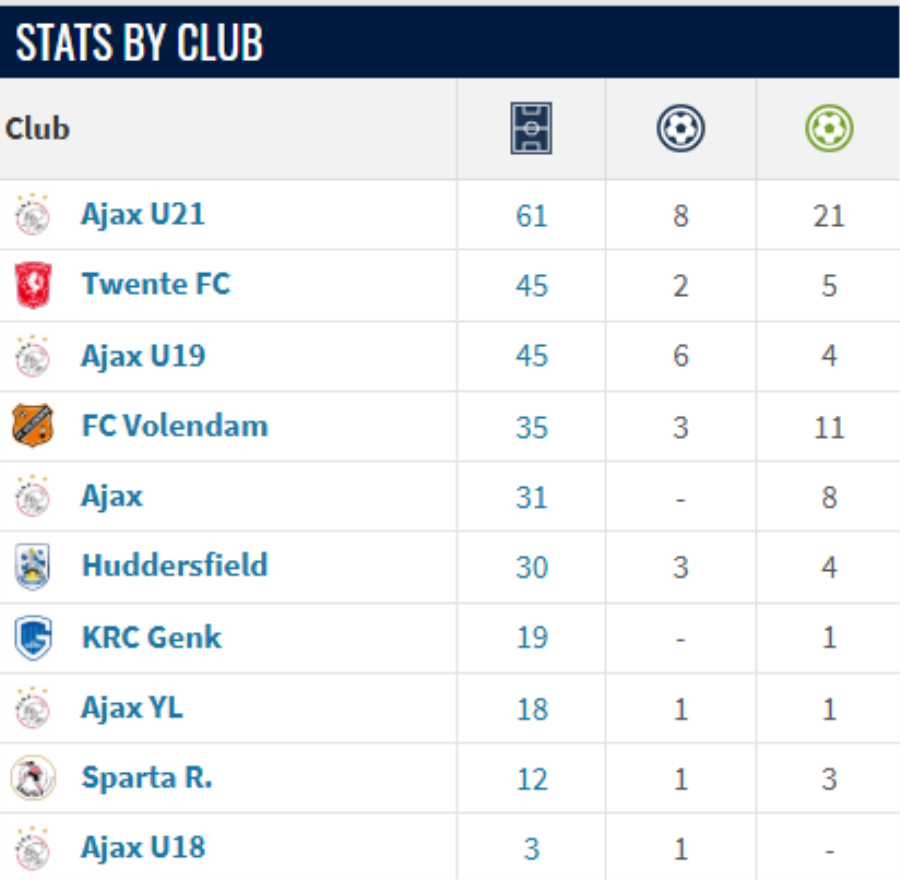Click the blue KRC Genk crest

(33, 637)
